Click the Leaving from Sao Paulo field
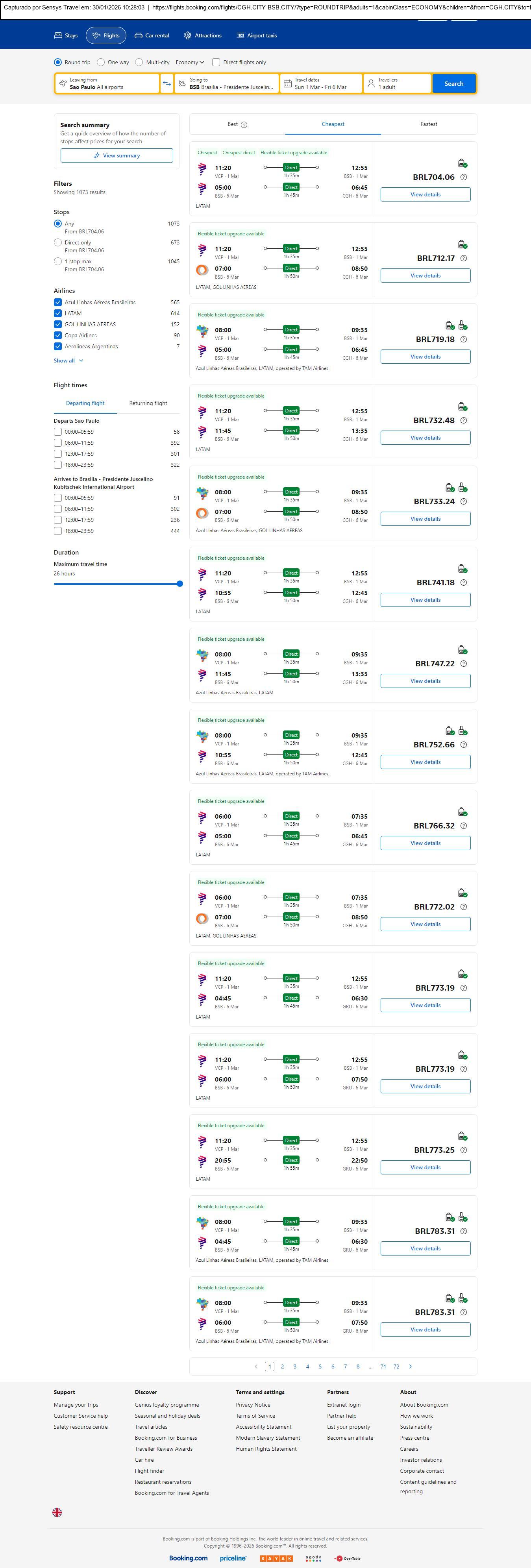Screen dimensions: 531x1568 coord(107,83)
